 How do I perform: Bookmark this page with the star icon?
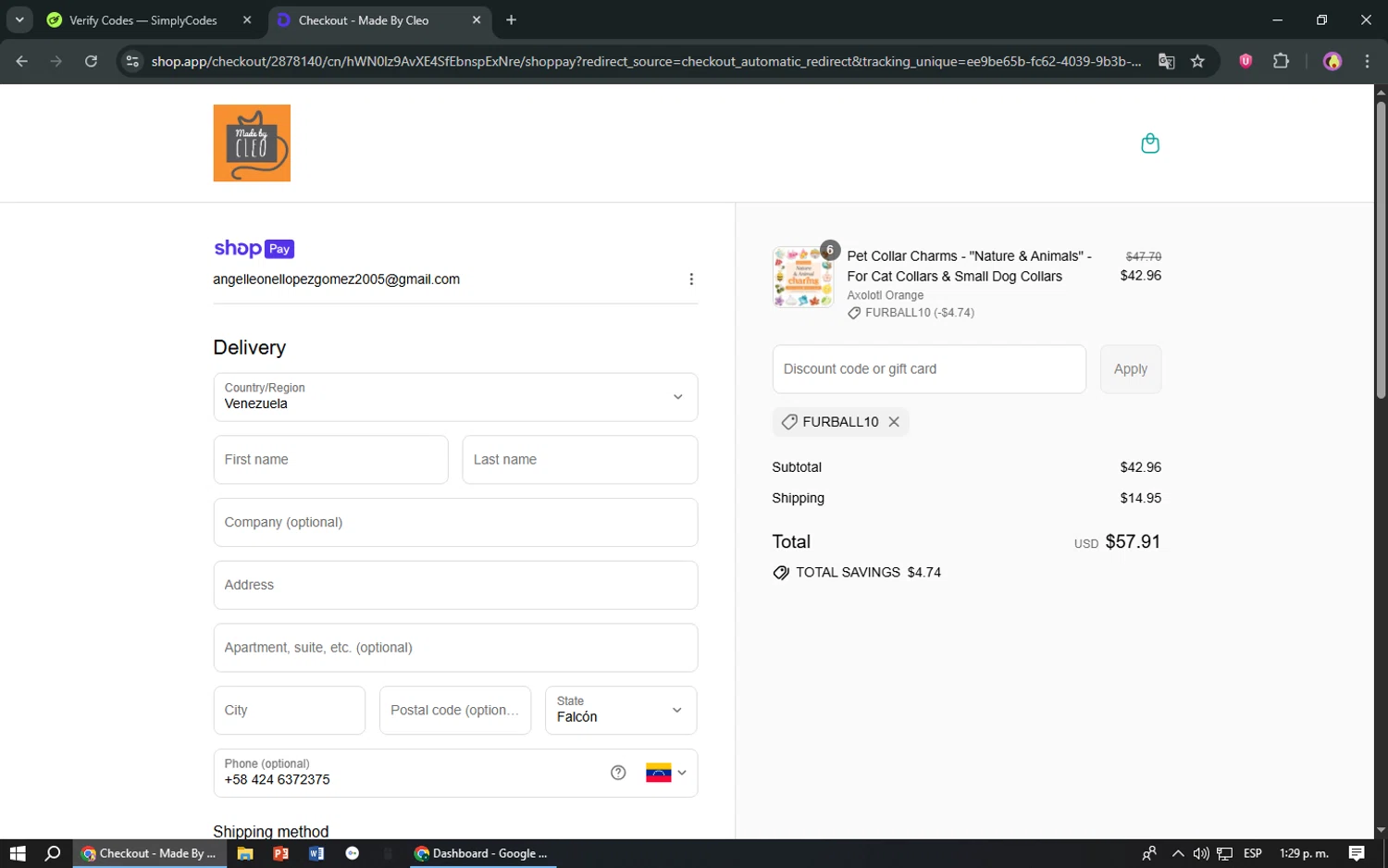click(x=1197, y=61)
